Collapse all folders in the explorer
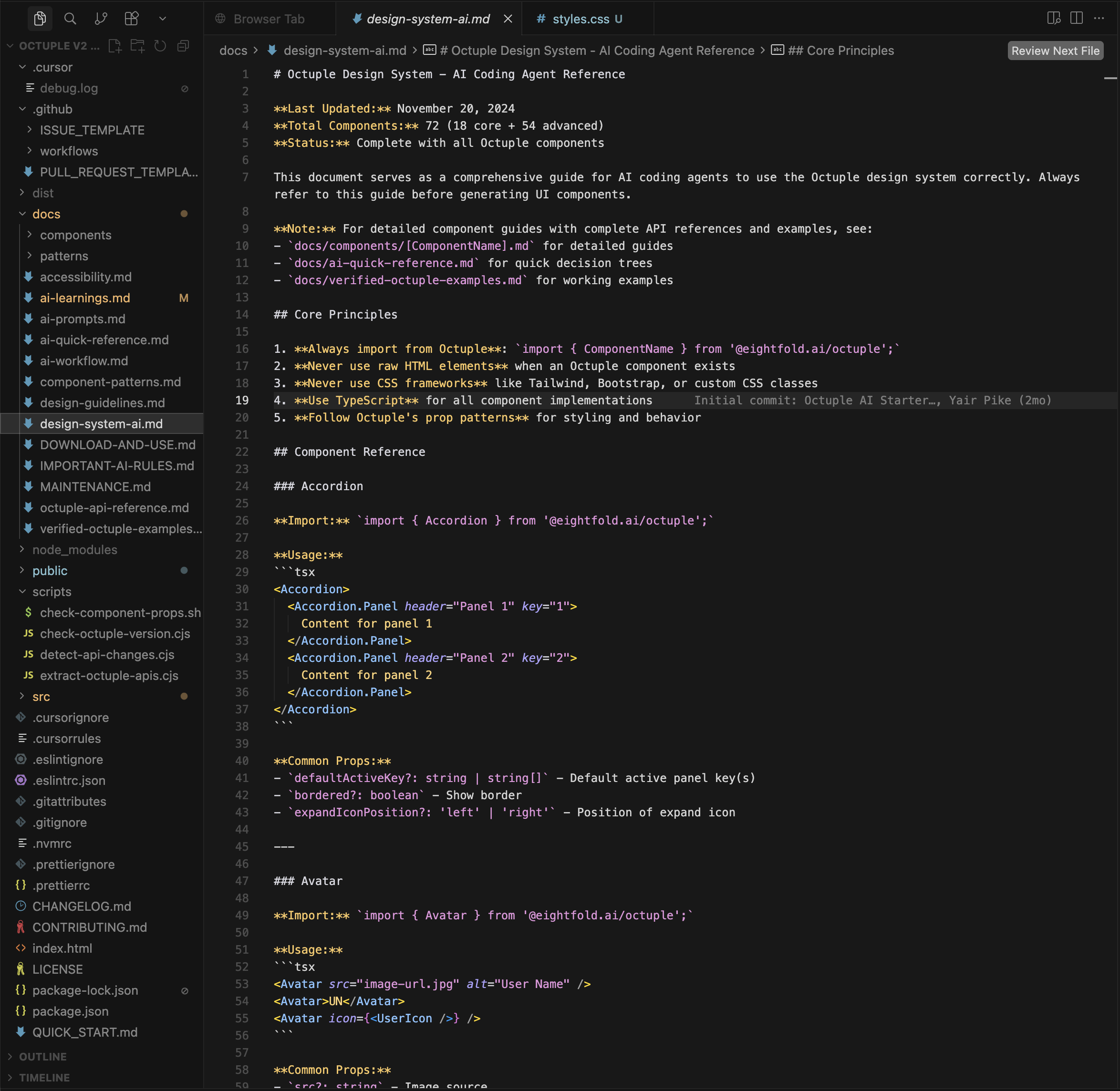 [x=183, y=46]
